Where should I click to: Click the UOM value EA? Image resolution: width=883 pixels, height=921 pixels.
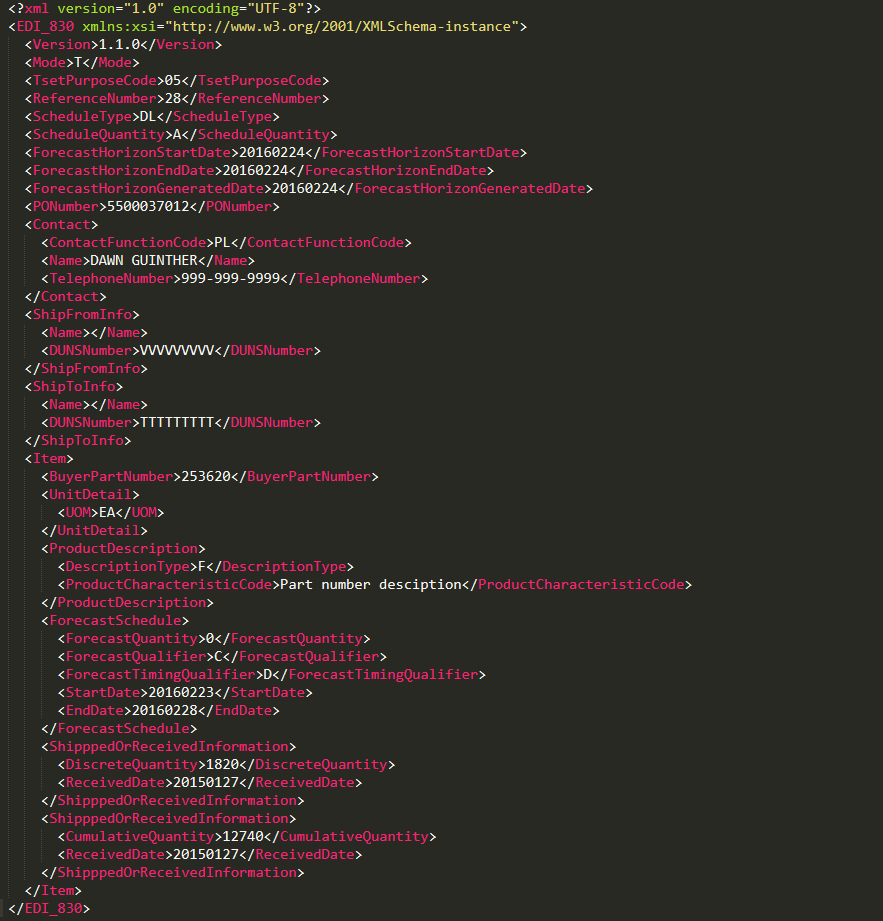click(107, 512)
